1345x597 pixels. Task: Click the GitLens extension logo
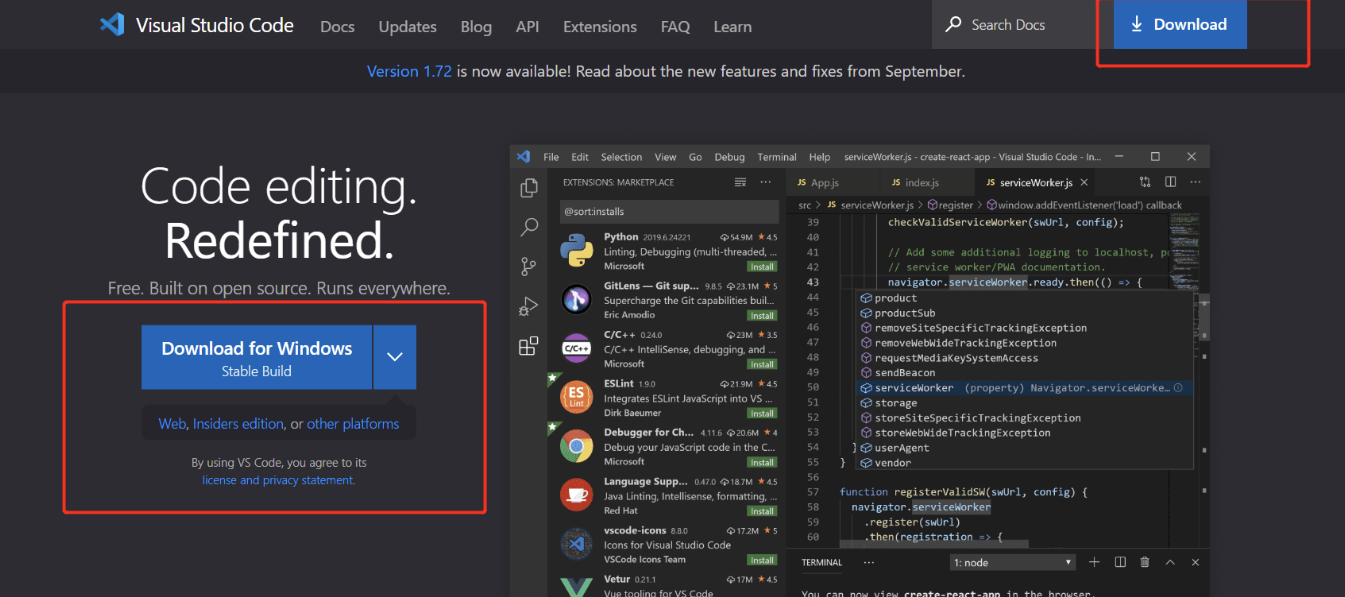click(x=577, y=299)
